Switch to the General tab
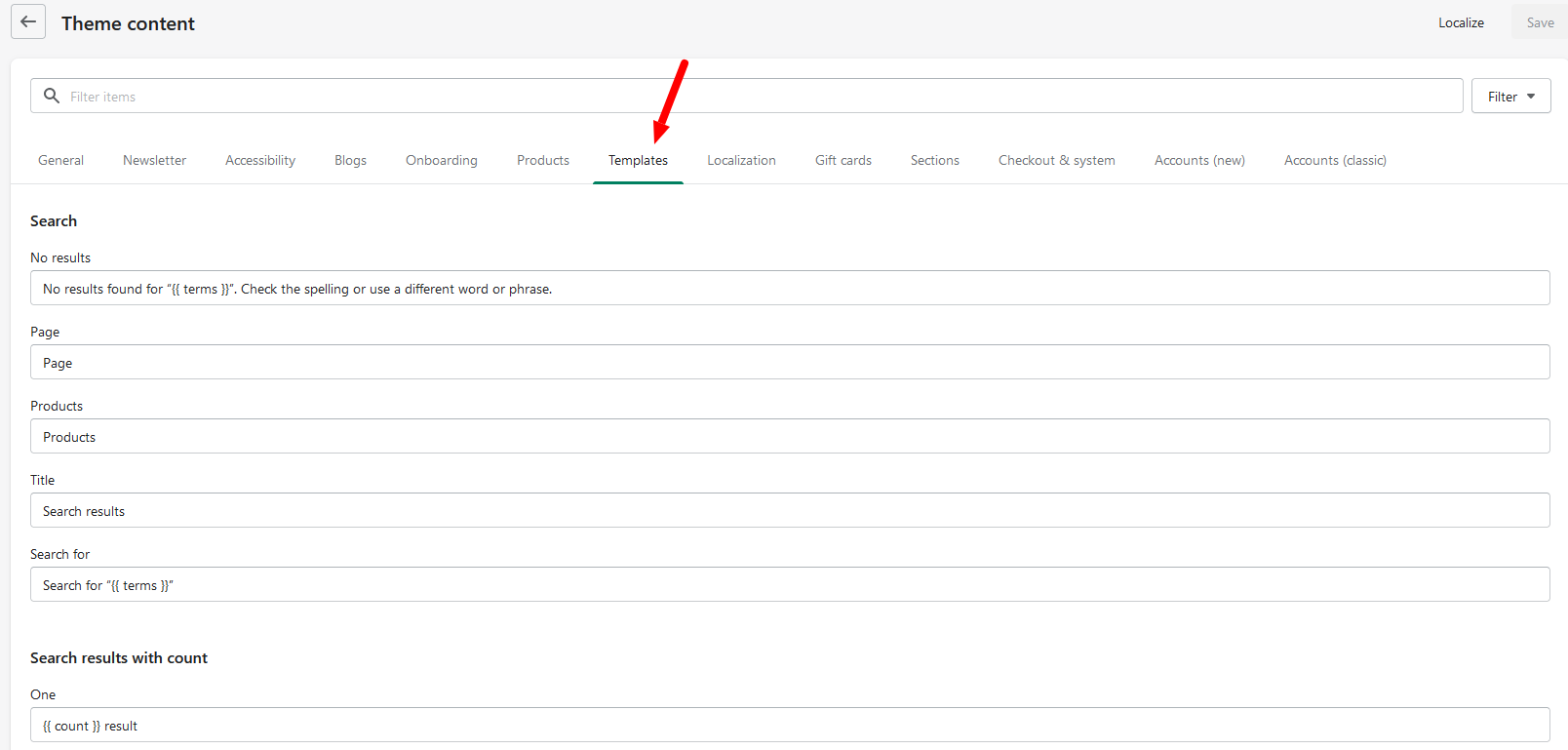This screenshot has height=750, width=1568. [x=60, y=160]
